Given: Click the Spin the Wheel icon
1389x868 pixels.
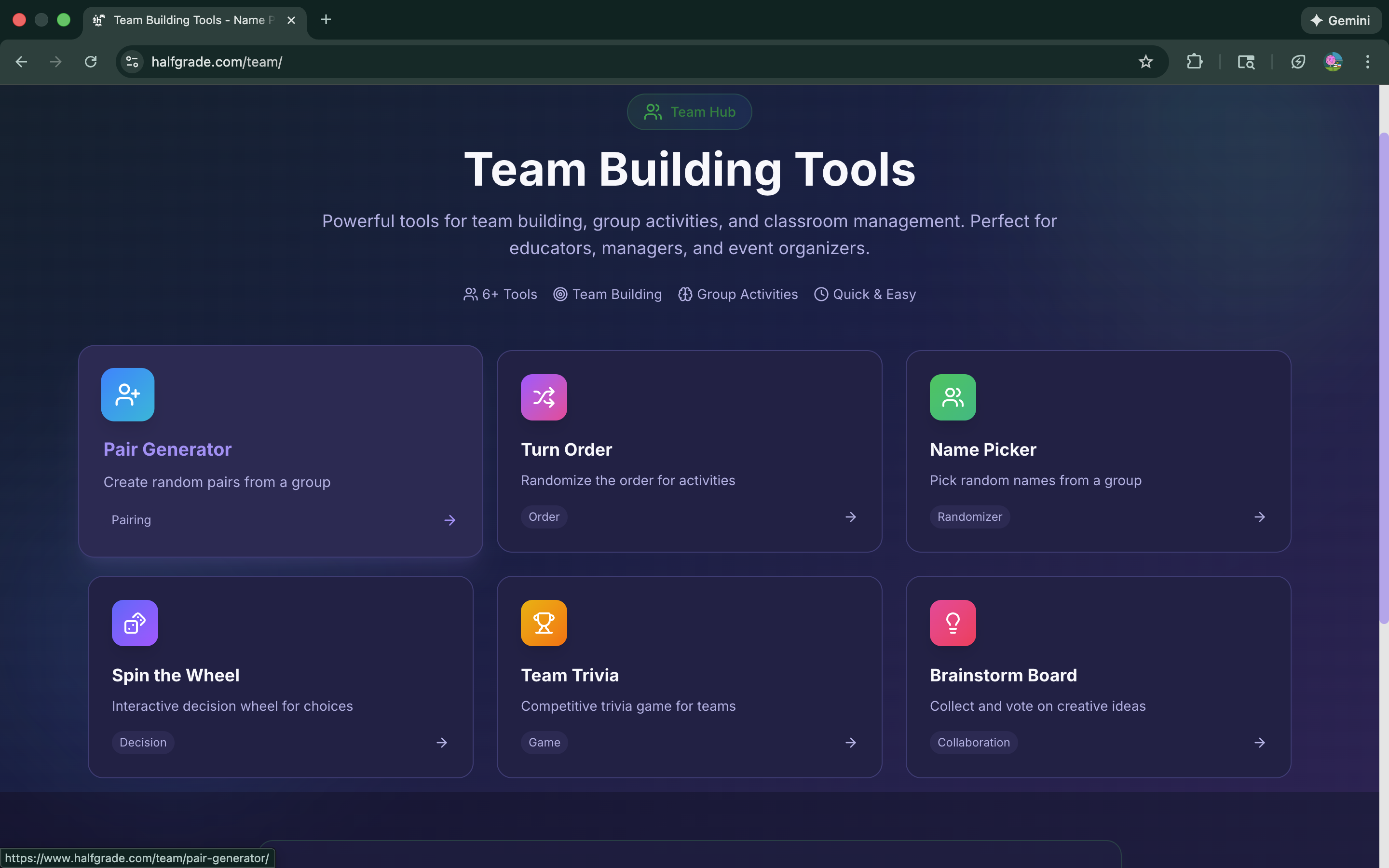Looking at the screenshot, I should (134, 623).
